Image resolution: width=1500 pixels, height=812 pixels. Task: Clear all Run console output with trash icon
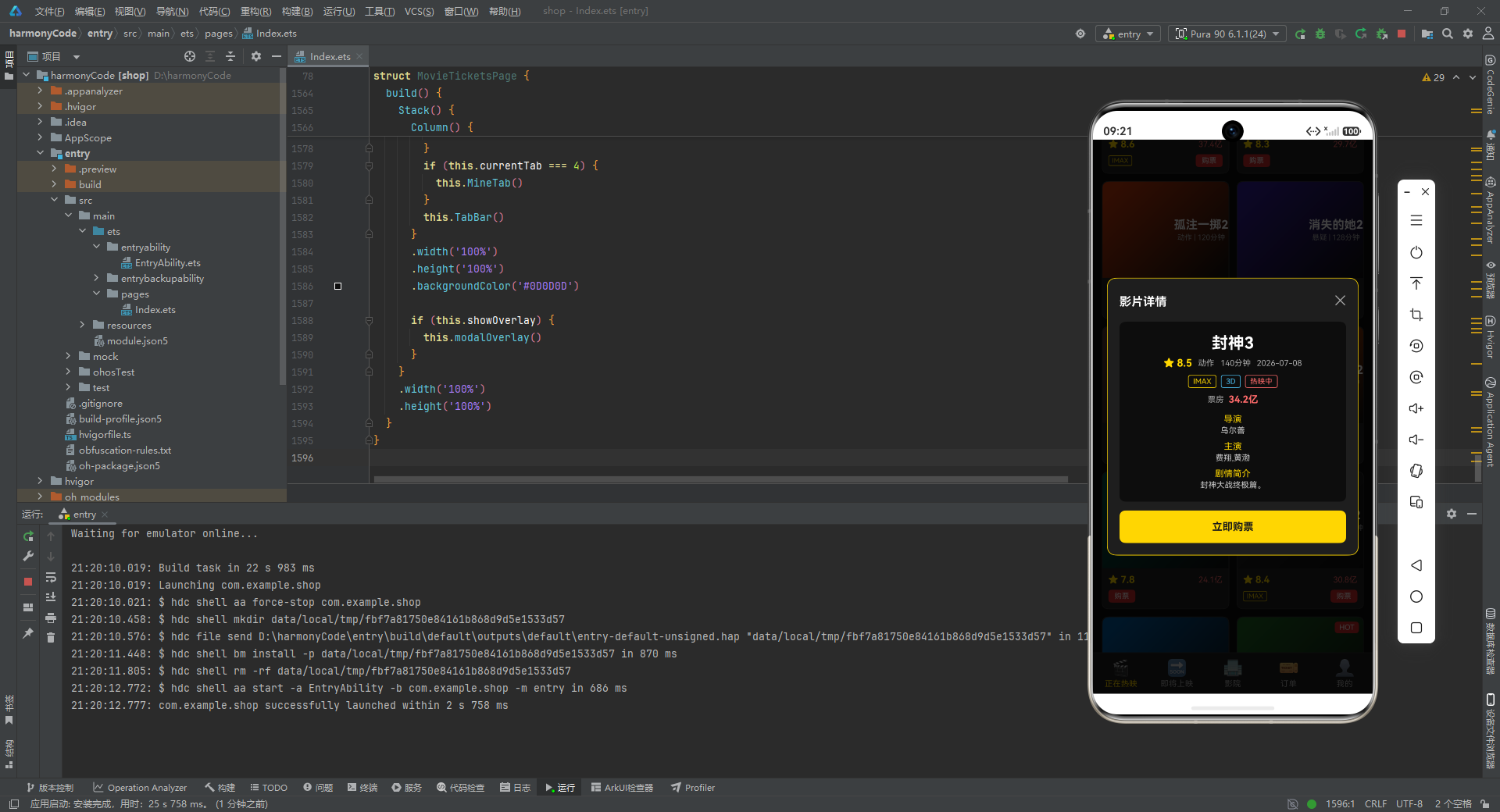[51, 637]
